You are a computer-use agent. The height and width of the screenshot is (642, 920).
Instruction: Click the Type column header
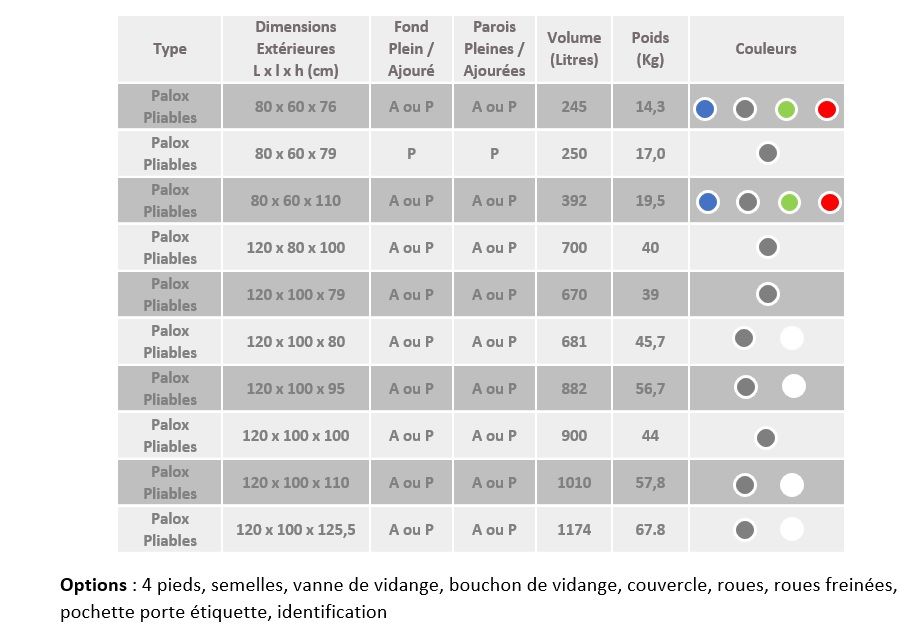[x=170, y=49]
